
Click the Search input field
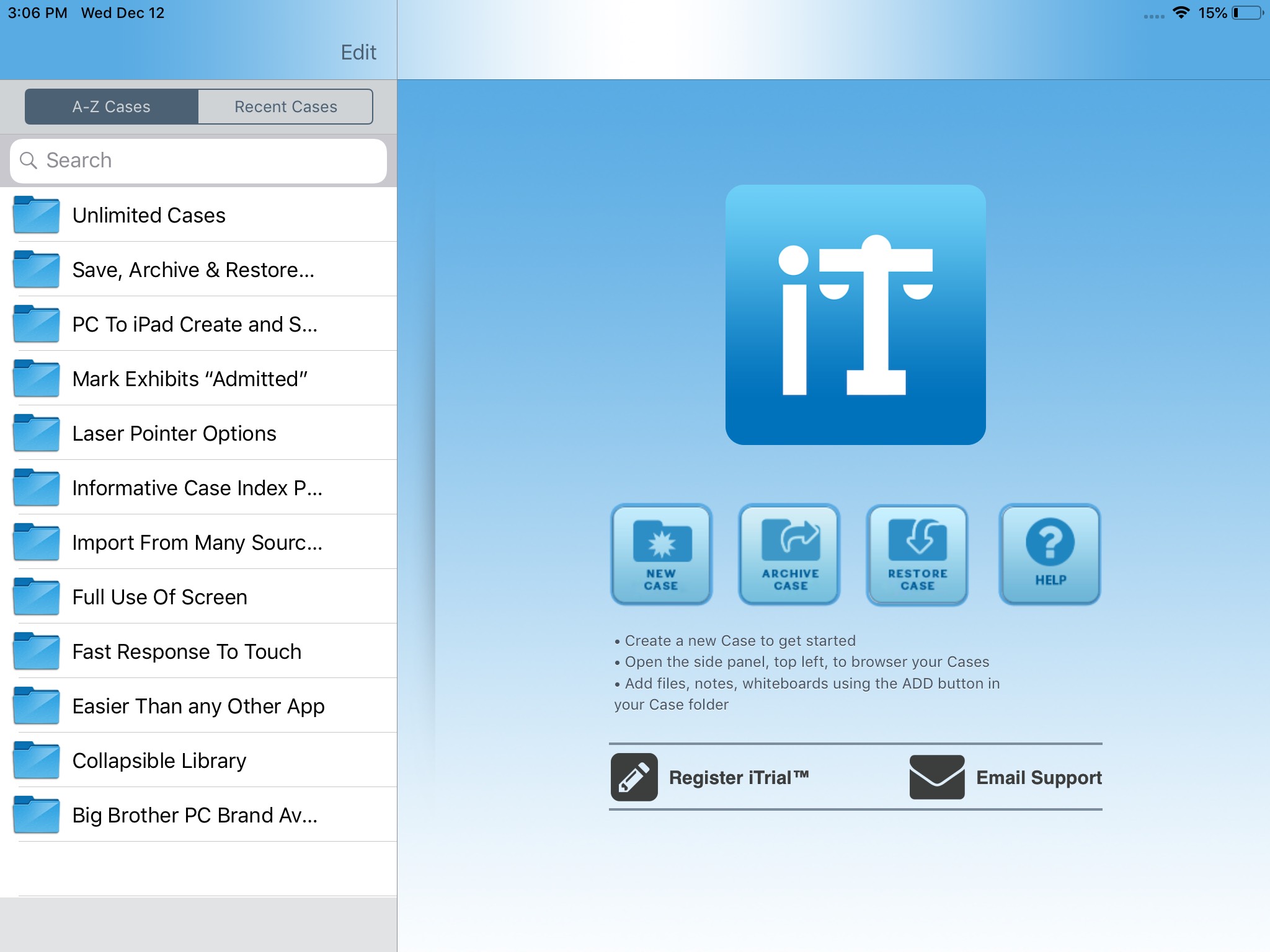click(197, 159)
